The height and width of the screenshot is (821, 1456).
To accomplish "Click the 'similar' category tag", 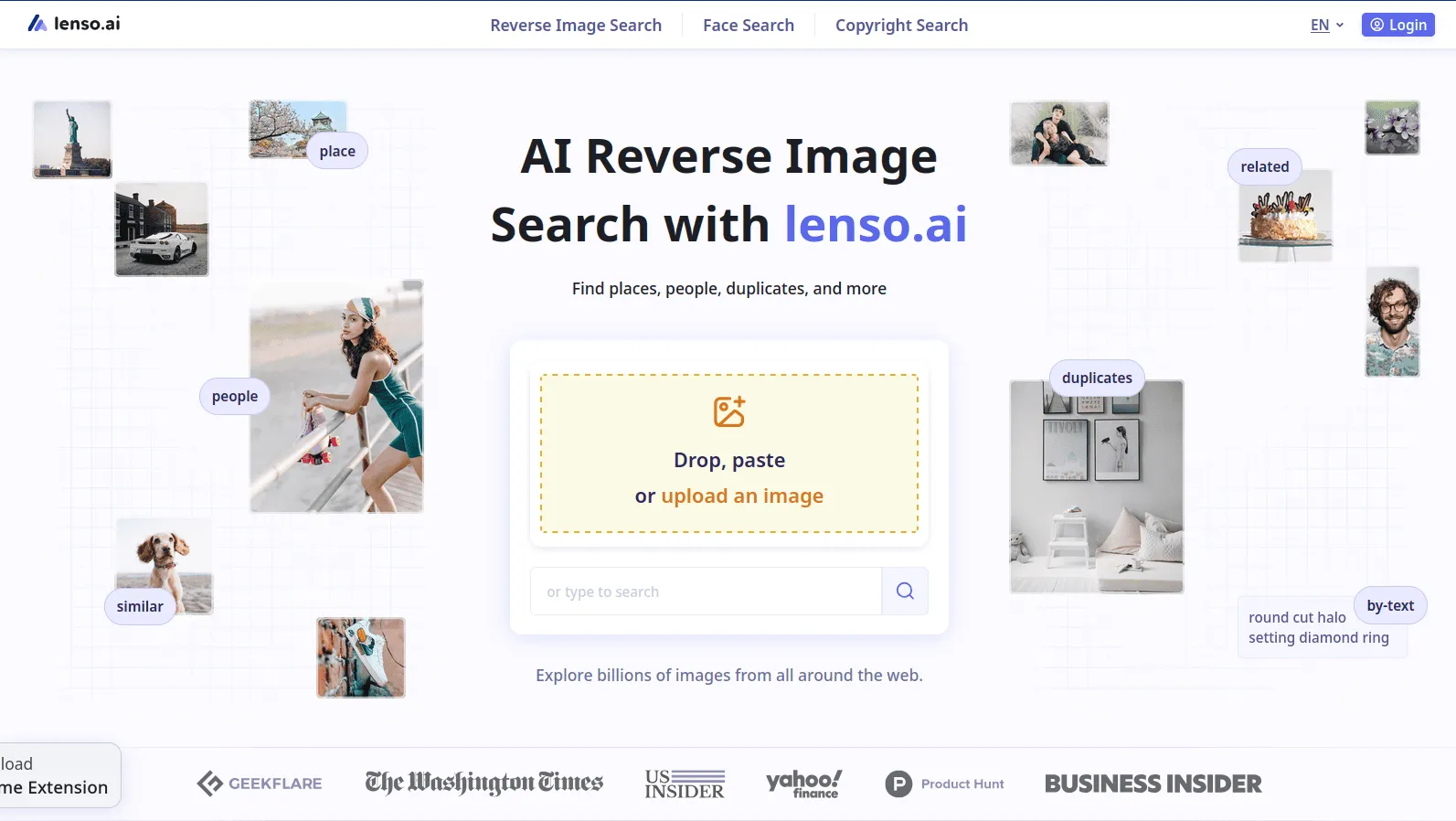I will (x=140, y=606).
